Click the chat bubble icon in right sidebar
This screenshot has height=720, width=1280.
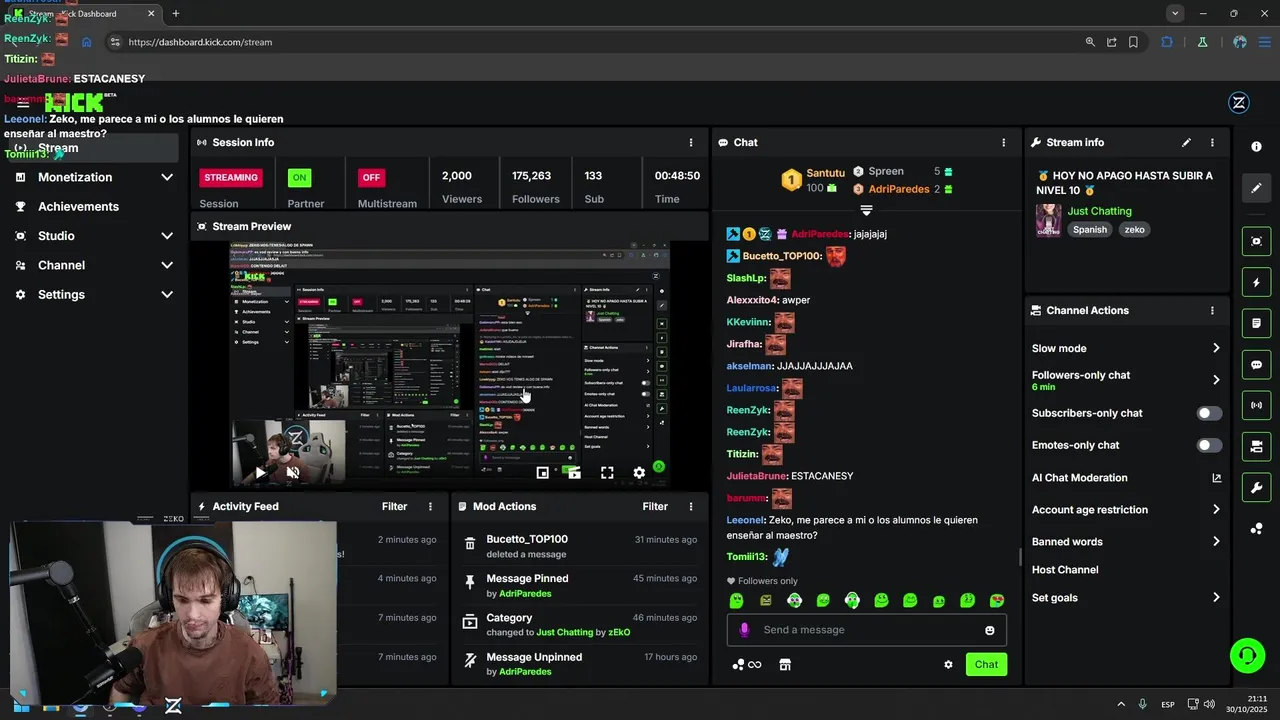pos(1257,365)
